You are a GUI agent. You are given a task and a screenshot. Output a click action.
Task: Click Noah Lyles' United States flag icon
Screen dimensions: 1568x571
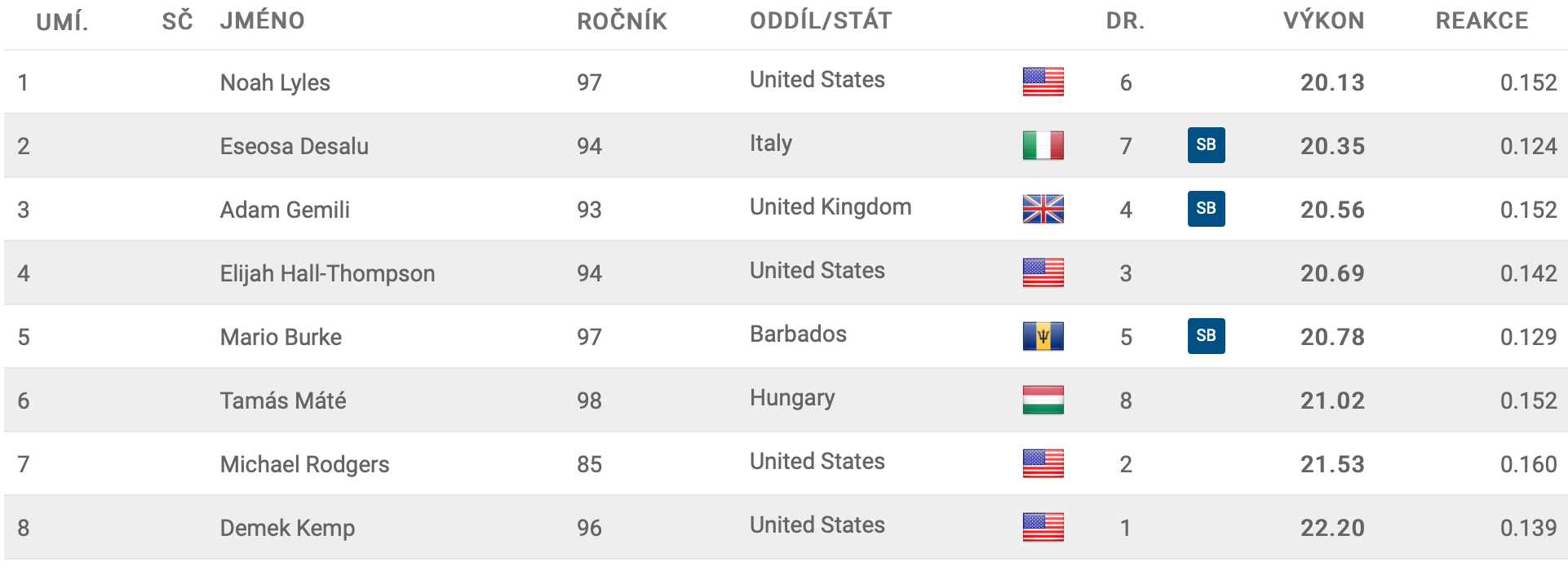click(x=1043, y=82)
